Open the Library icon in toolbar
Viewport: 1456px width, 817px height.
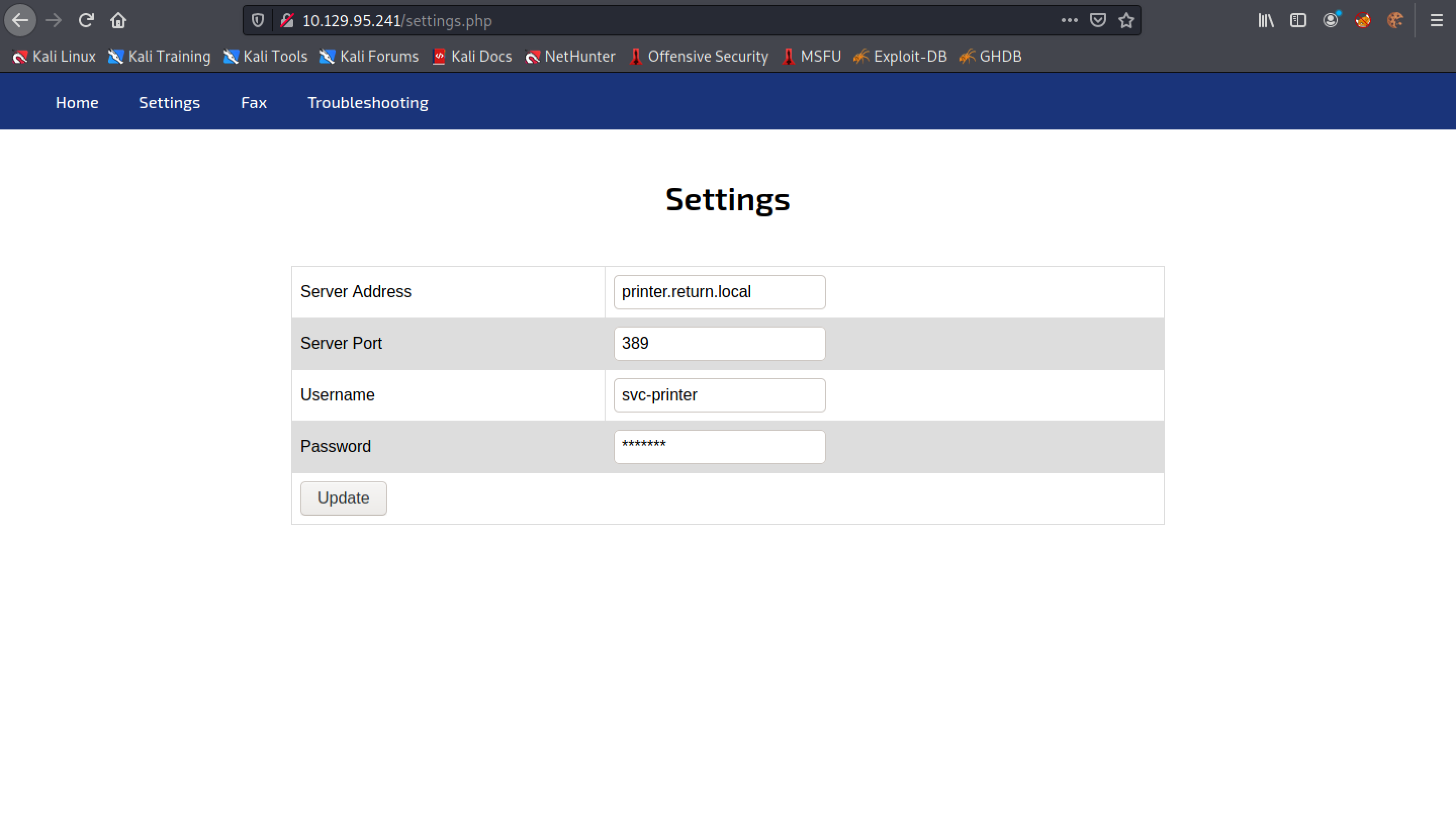coord(1266,21)
